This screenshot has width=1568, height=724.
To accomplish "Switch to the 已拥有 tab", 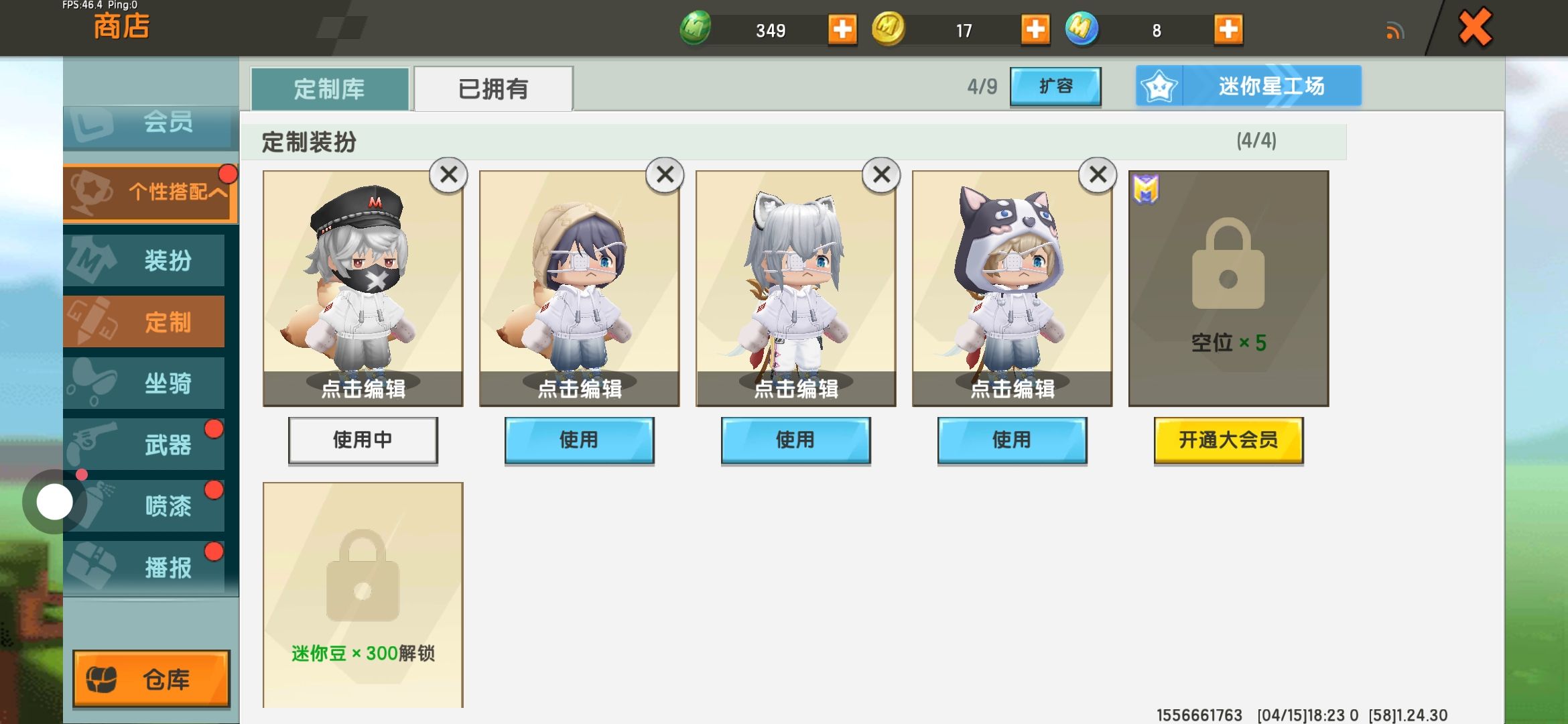I will pos(493,88).
